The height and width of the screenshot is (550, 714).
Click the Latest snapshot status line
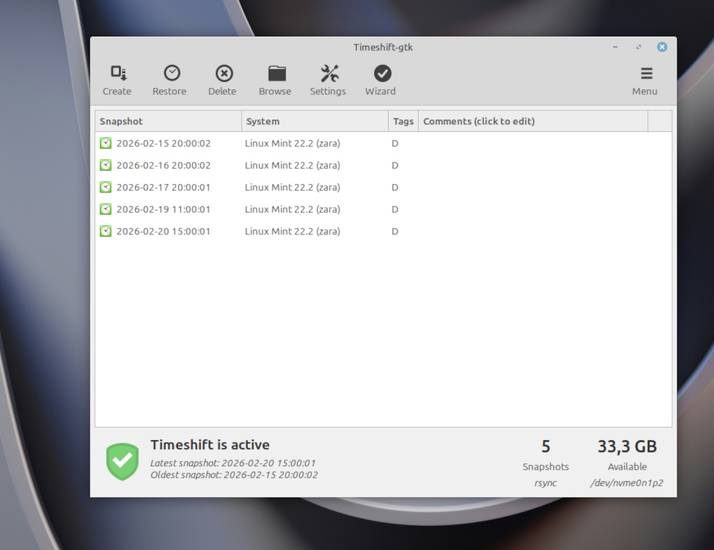233,463
